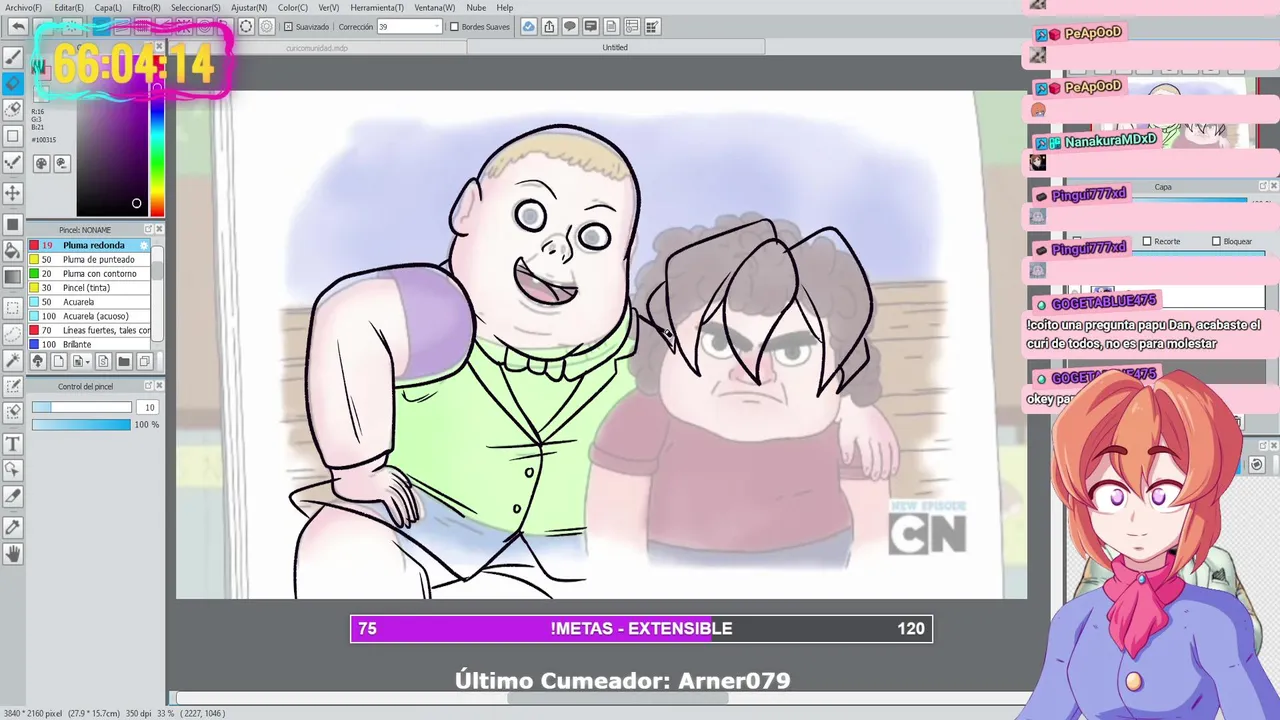Close the Control del pincel panel
The height and width of the screenshot is (720, 1280).
[158, 386]
